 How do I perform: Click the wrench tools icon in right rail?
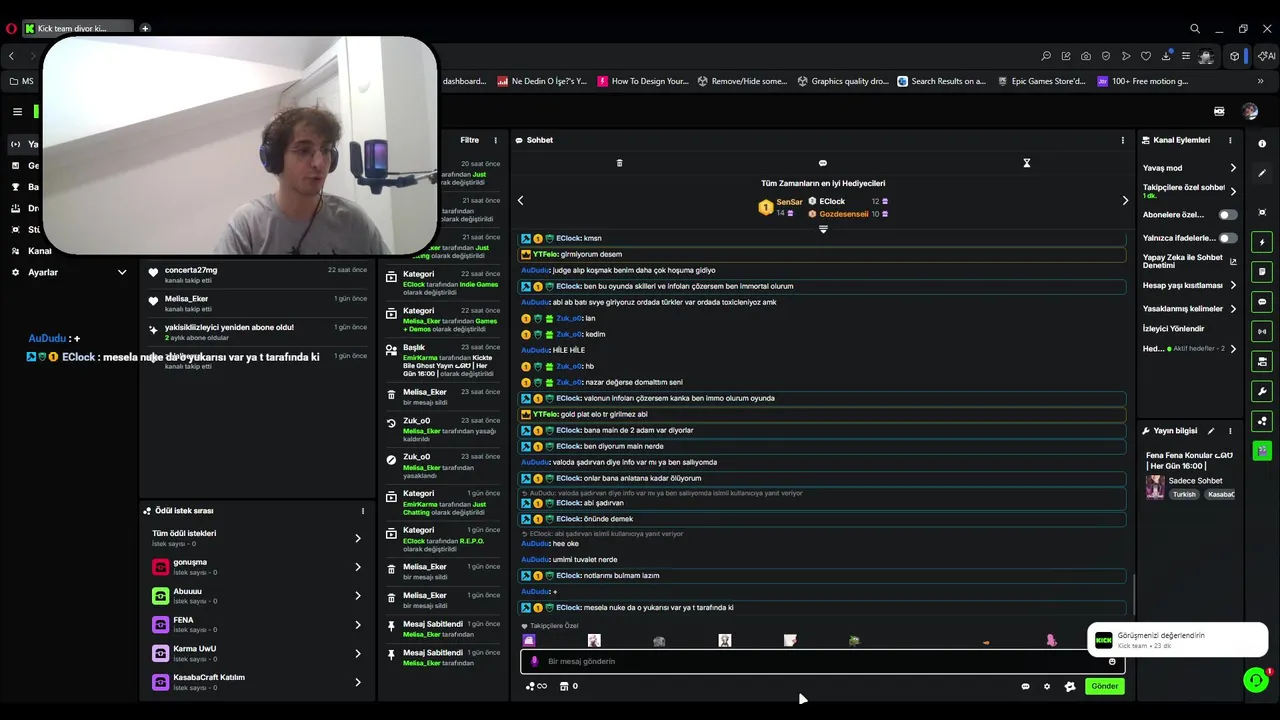(1262, 391)
